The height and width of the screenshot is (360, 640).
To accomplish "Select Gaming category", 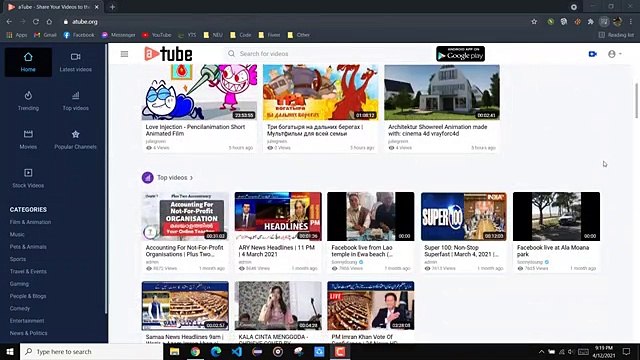I will point(19,284).
